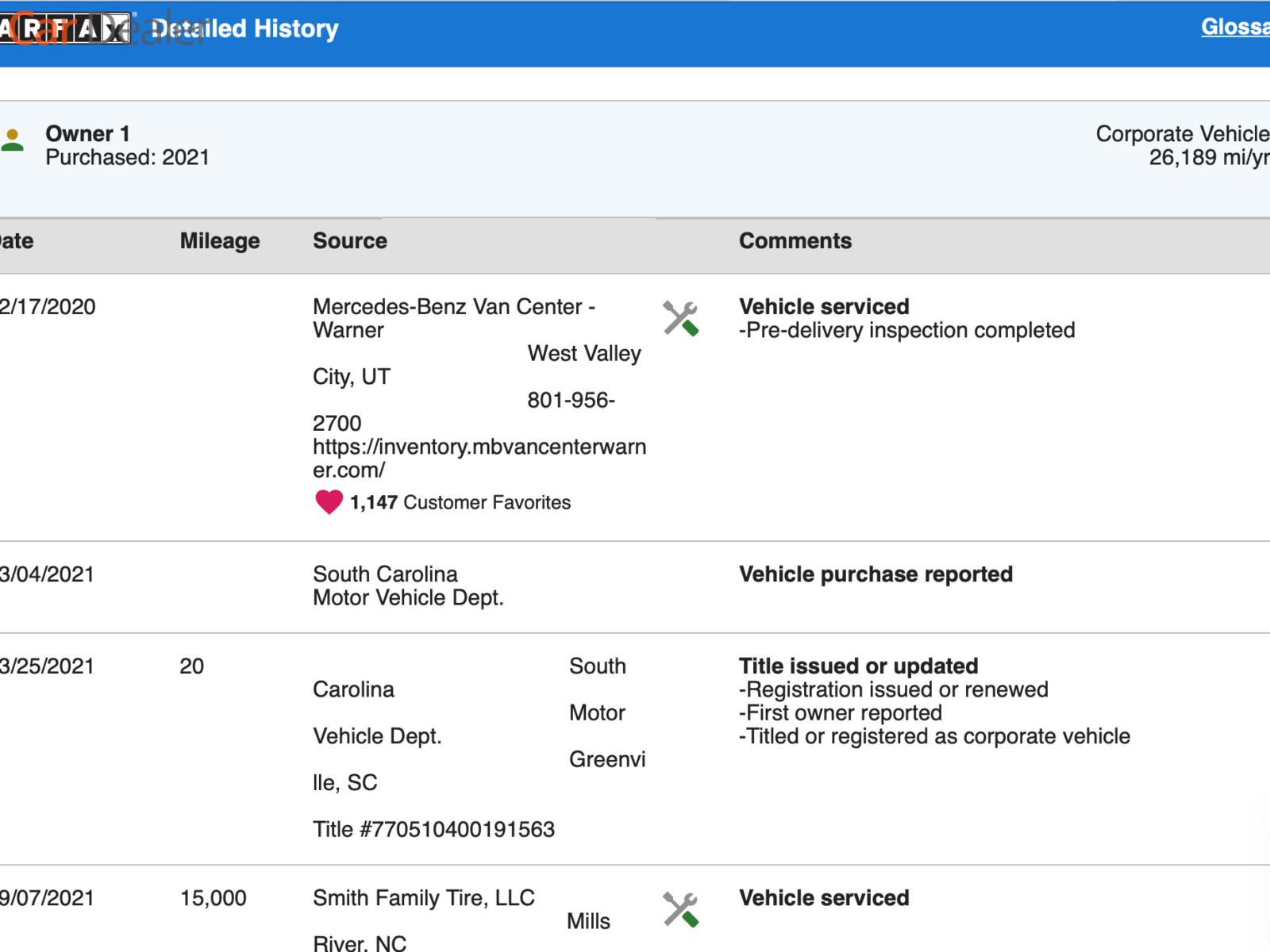
Task: Click the 1,147 Customer Favorites text
Action: [460, 502]
